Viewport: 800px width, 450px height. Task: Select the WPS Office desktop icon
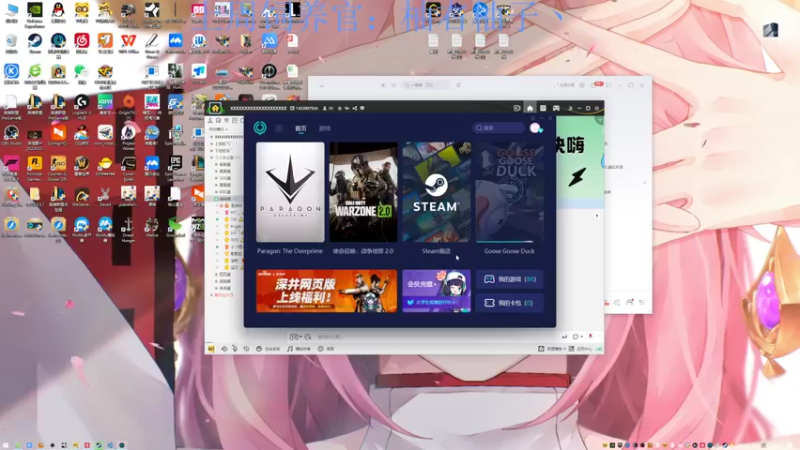coord(129,43)
